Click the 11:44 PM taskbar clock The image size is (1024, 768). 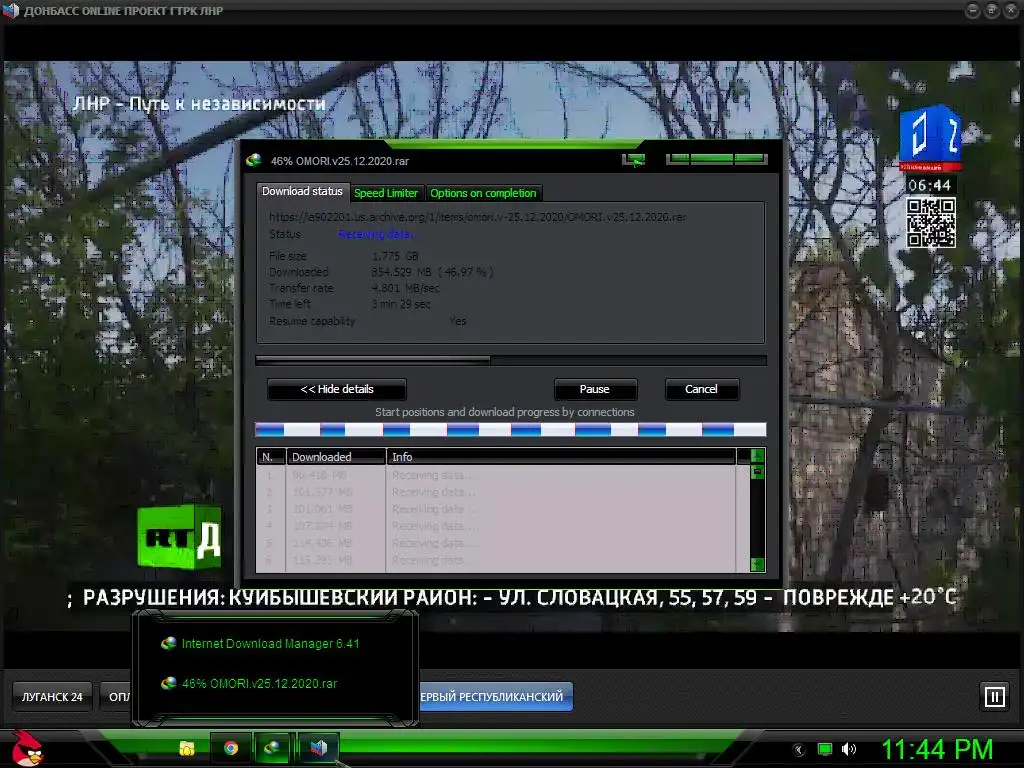(938, 749)
